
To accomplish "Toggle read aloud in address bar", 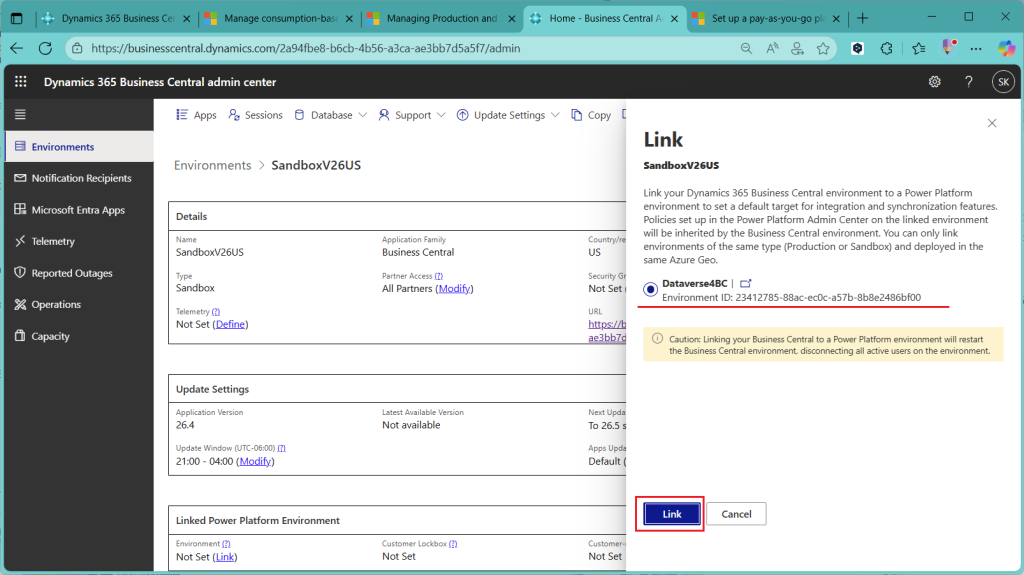I will [772, 48].
